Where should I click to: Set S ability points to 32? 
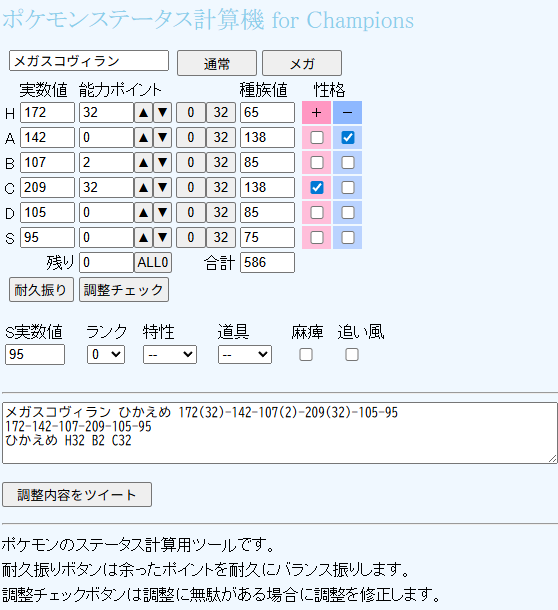[x=221, y=237]
